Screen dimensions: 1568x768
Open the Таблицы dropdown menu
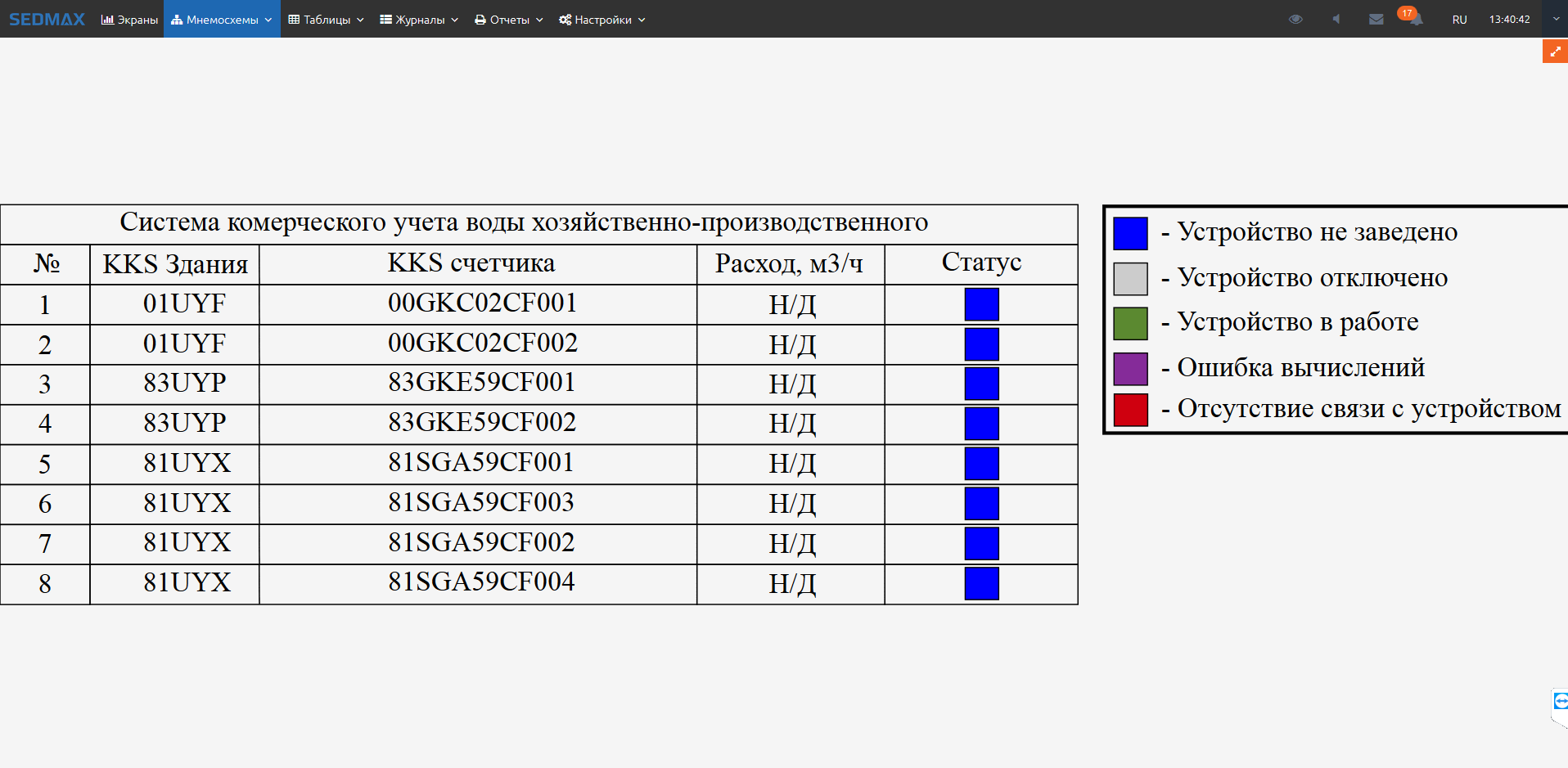(326, 20)
